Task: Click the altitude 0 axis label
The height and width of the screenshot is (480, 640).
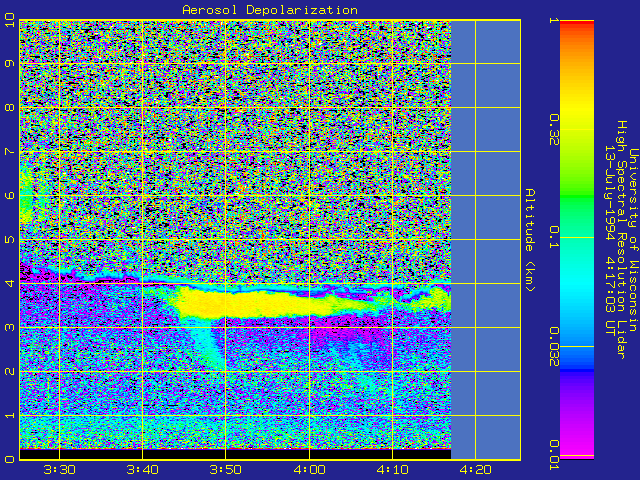Action: tap(9, 459)
